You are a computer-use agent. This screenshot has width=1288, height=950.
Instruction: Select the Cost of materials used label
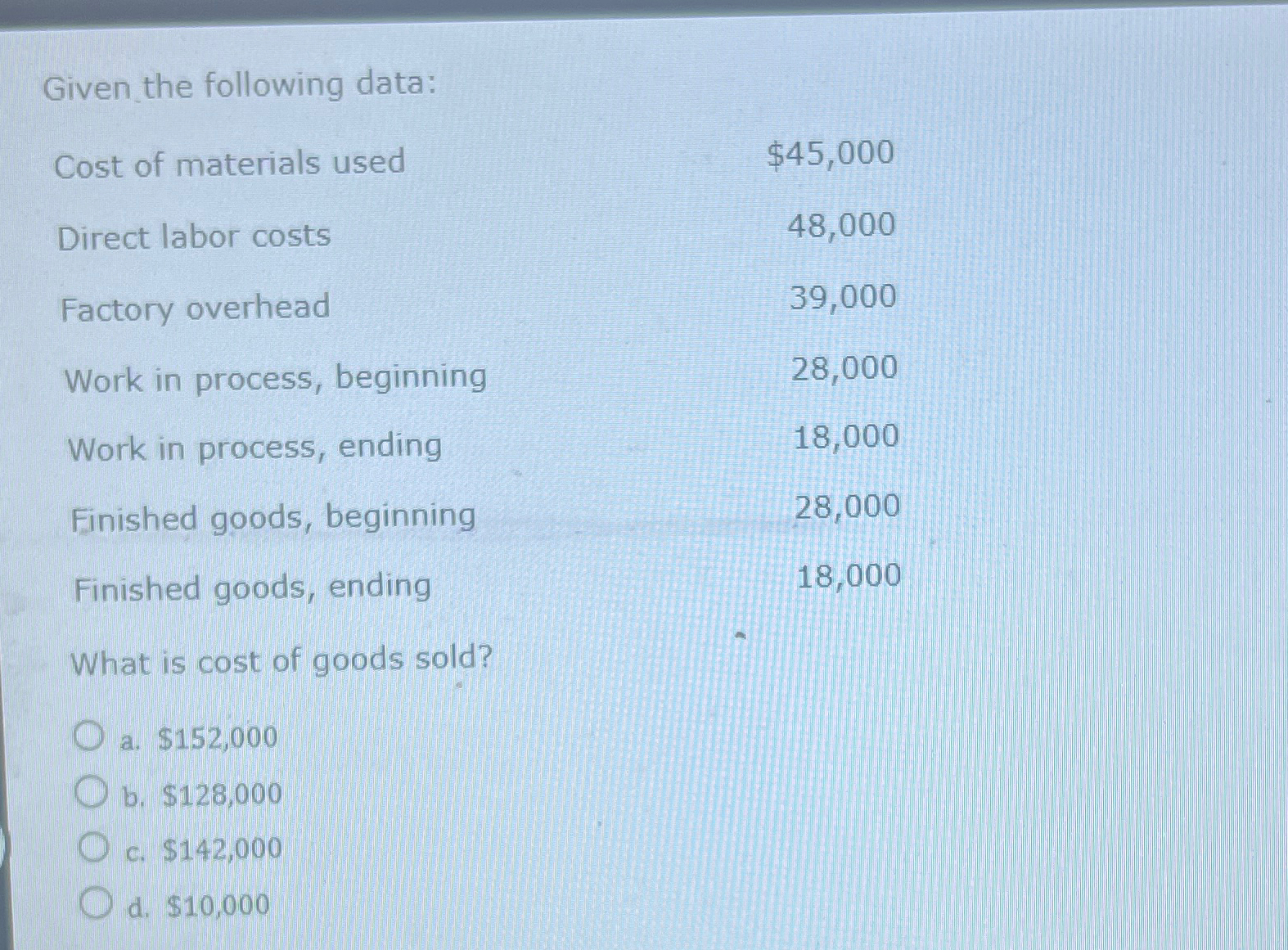pyautogui.click(x=229, y=163)
